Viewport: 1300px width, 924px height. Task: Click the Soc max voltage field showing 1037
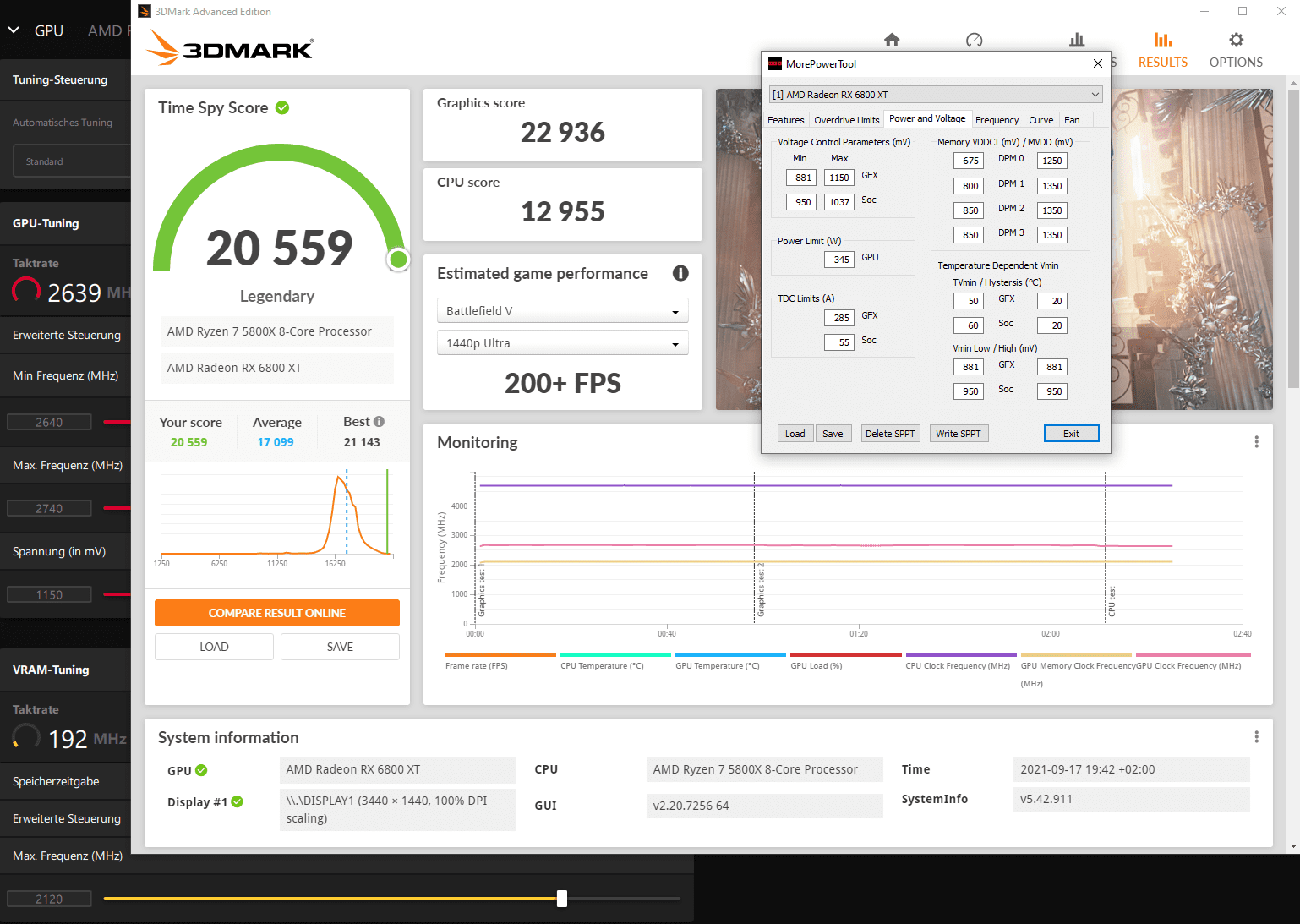[x=838, y=202]
